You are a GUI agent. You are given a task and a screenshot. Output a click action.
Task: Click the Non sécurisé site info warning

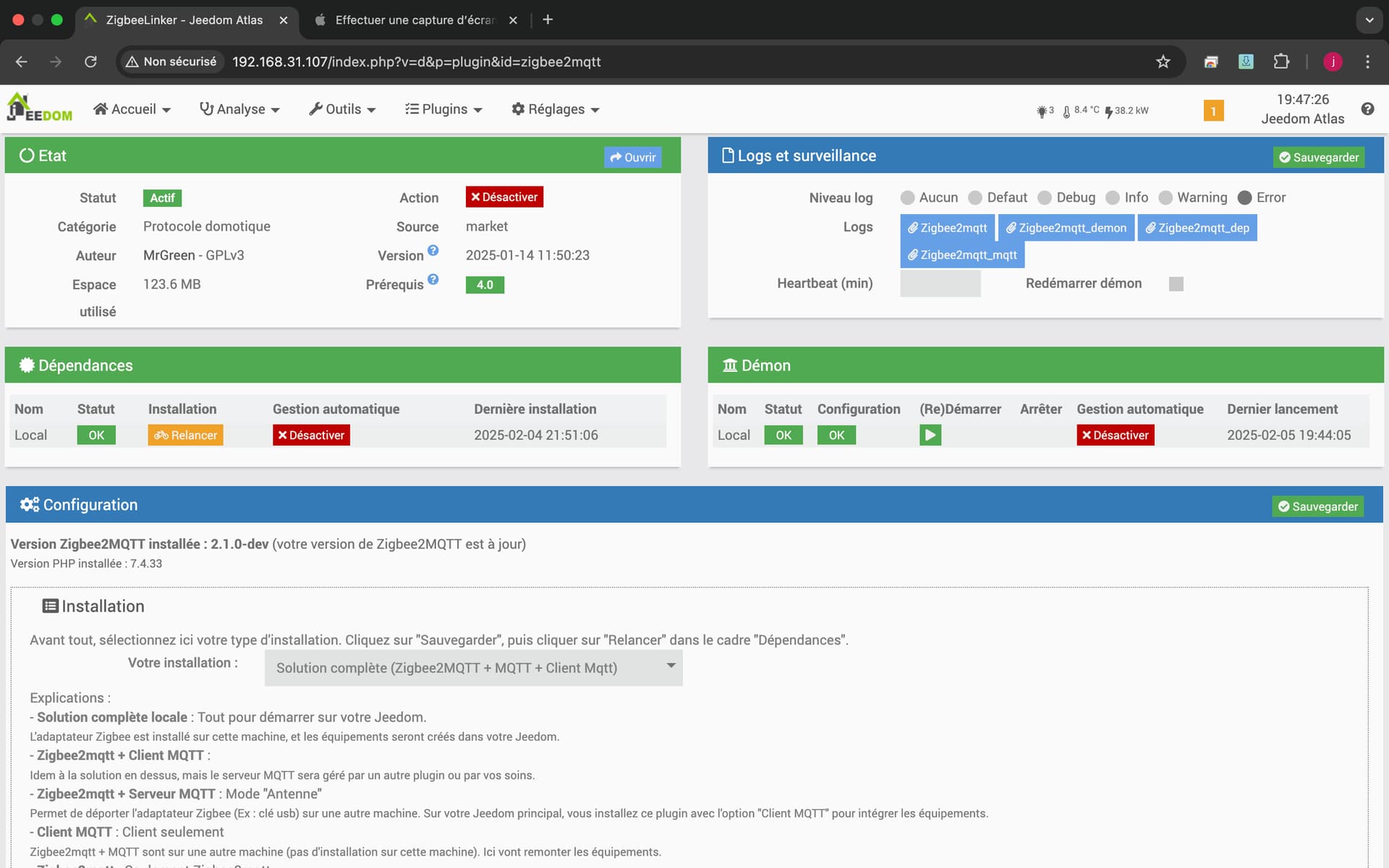tap(171, 61)
